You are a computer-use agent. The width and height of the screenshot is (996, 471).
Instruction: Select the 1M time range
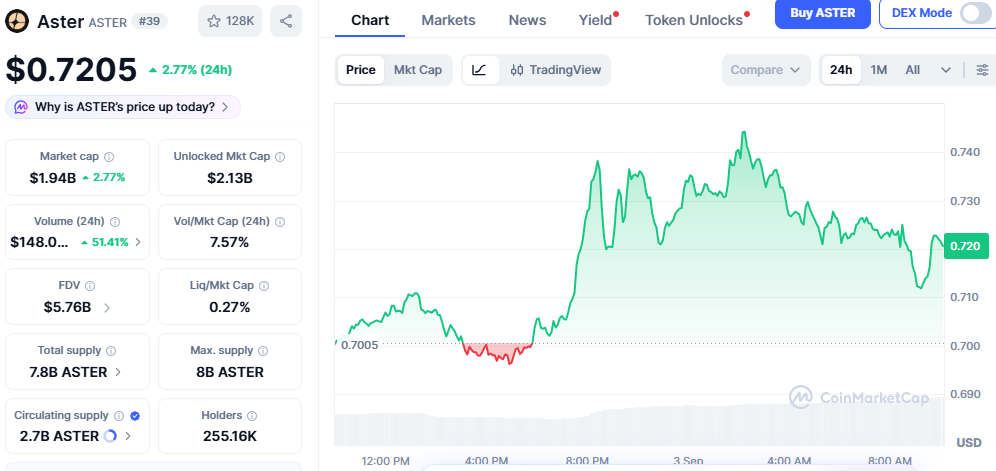[x=878, y=70]
